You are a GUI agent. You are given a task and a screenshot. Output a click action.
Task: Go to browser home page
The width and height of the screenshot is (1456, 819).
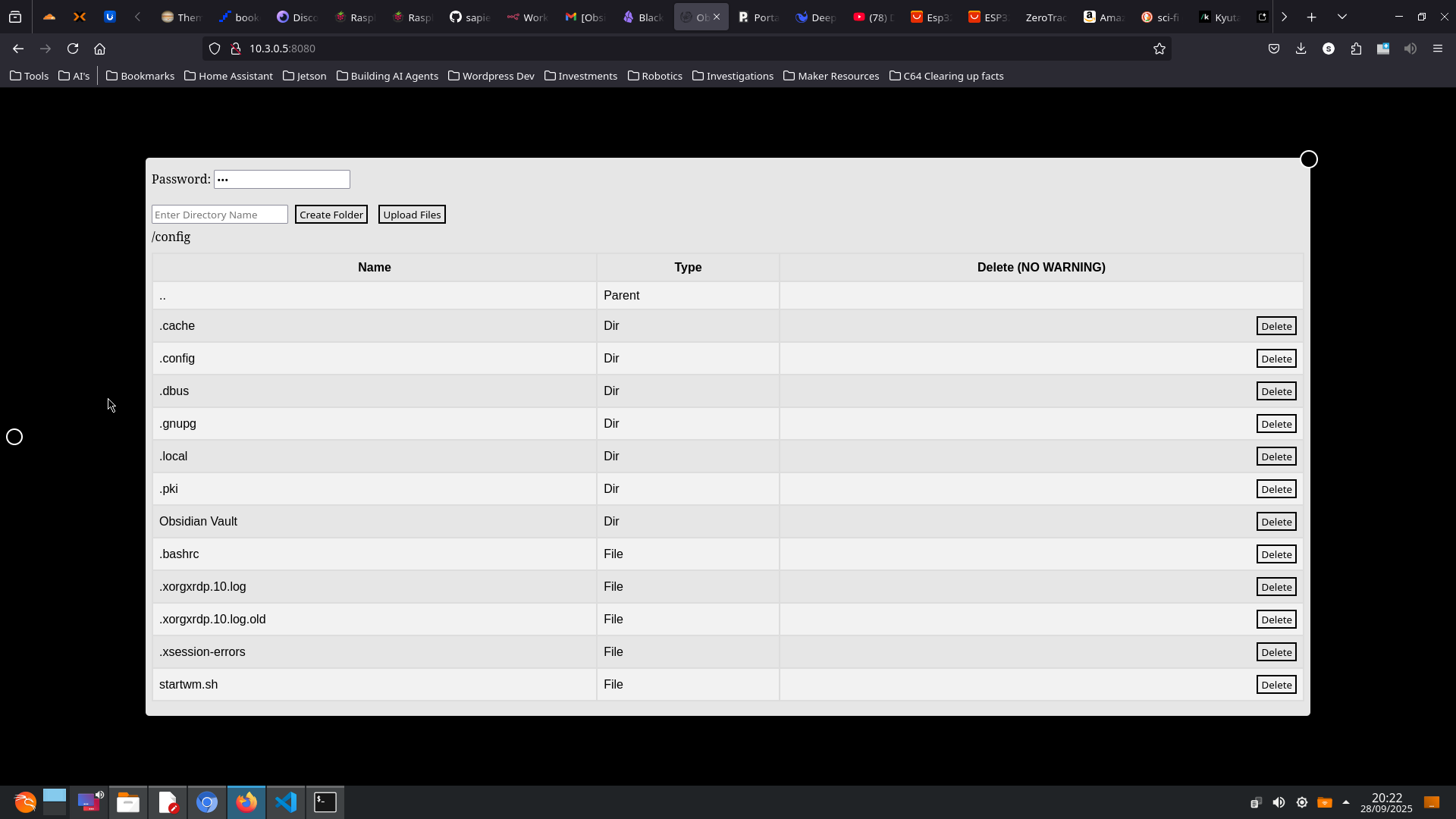click(x=99, y=49)
